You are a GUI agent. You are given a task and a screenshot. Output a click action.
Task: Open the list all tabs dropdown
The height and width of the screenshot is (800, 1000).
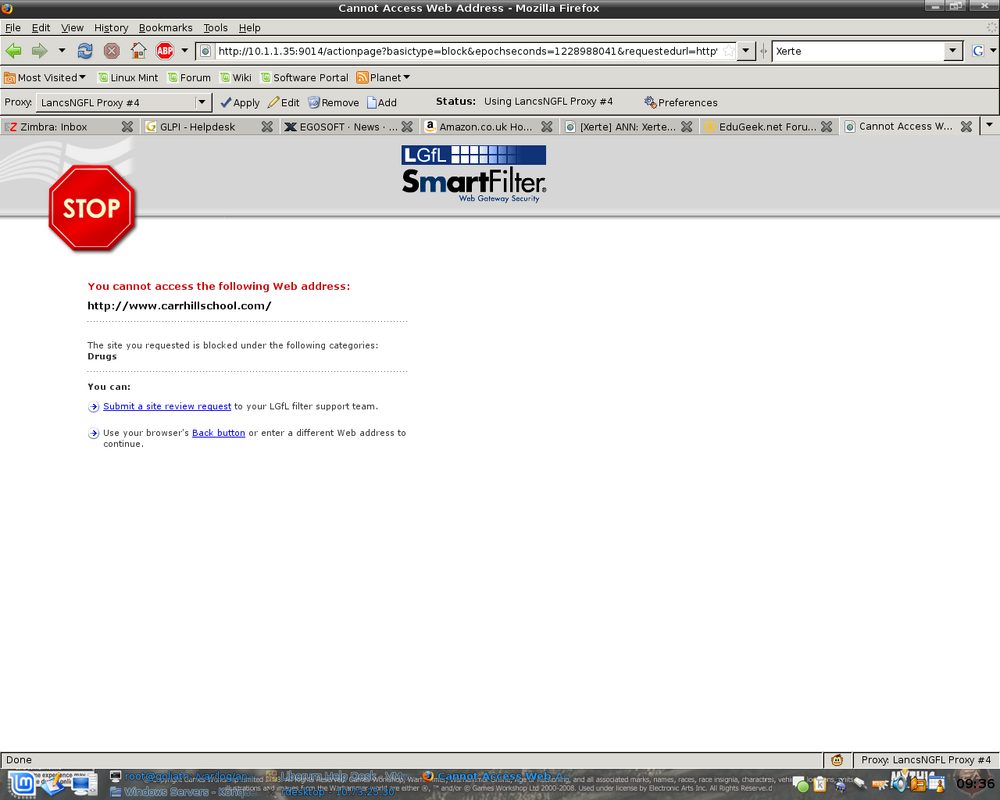(x=989, y=125)
